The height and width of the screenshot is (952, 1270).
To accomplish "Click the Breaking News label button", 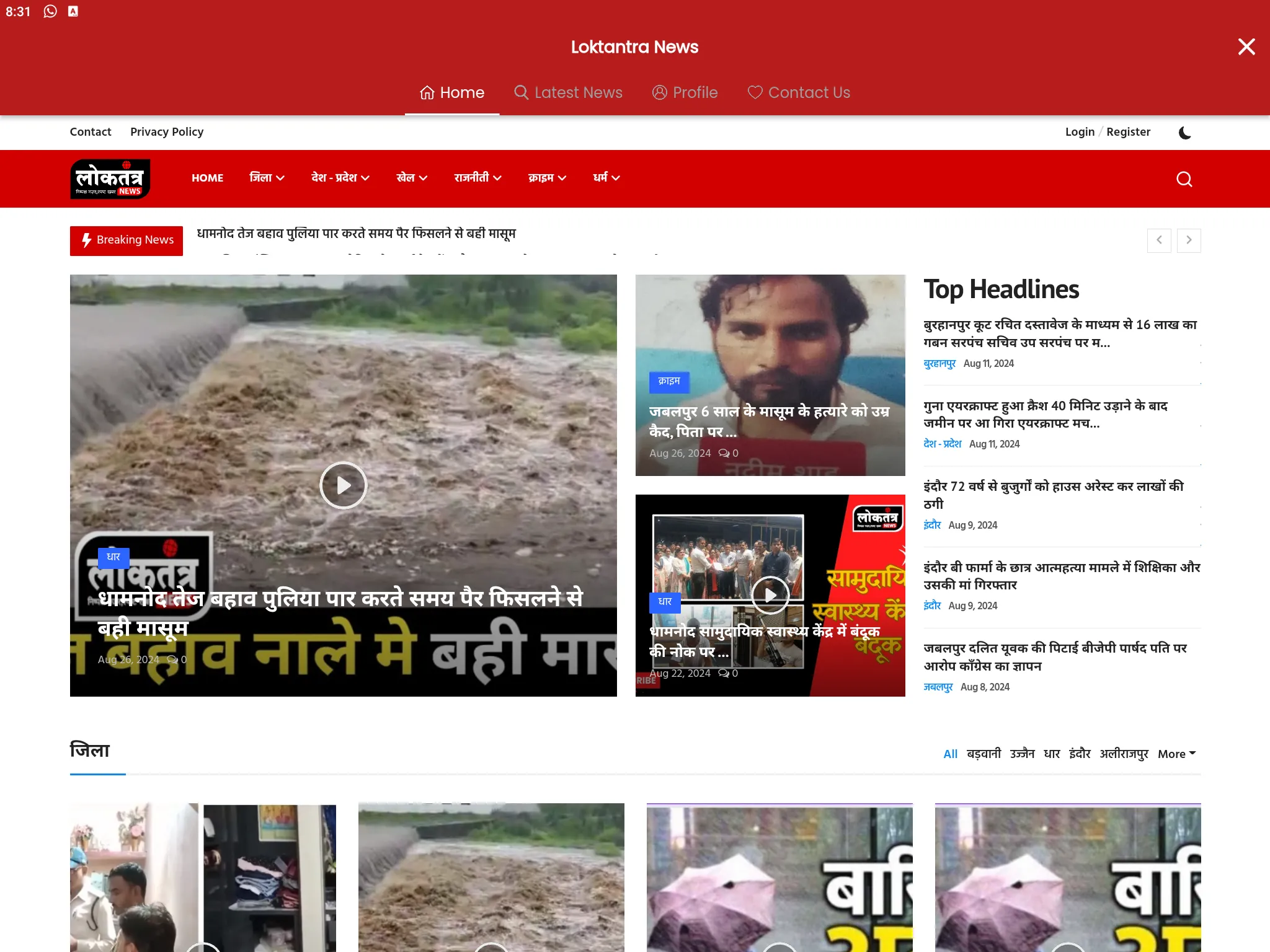I will click(127, 240).
